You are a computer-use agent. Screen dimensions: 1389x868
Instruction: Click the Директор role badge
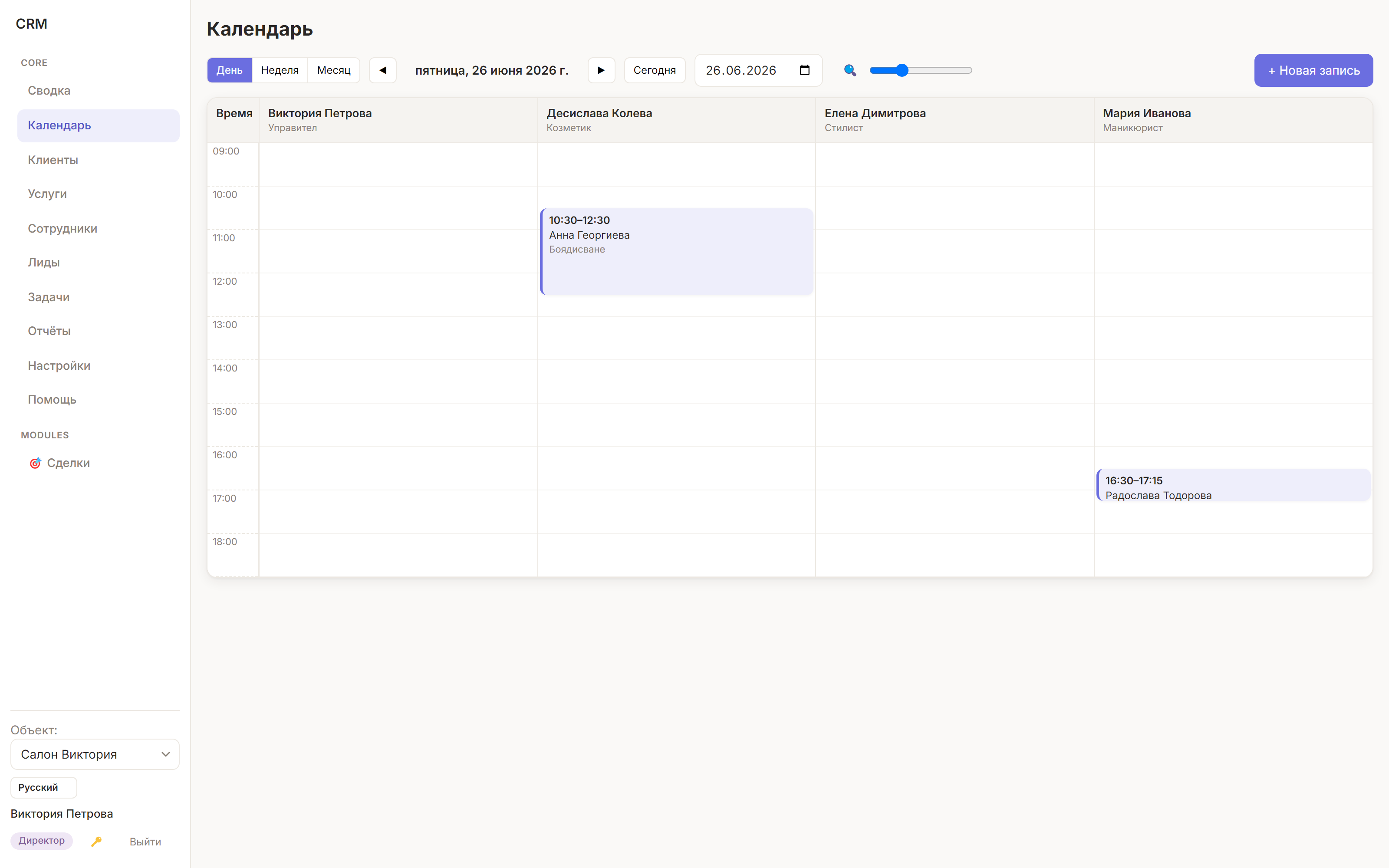click(x=41, y=841)
